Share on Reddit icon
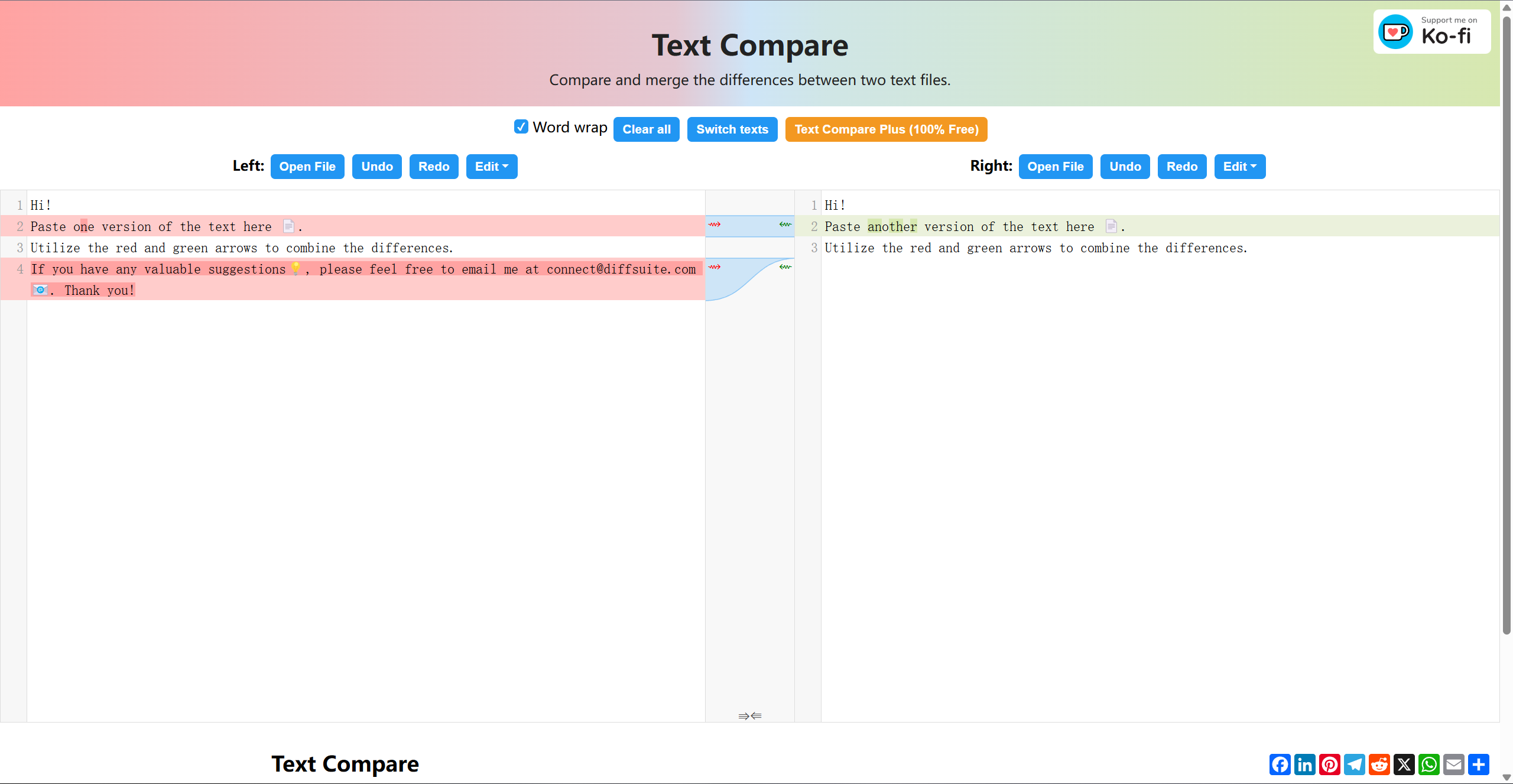The image size is (1513, 784). (x=1379, y=765)
